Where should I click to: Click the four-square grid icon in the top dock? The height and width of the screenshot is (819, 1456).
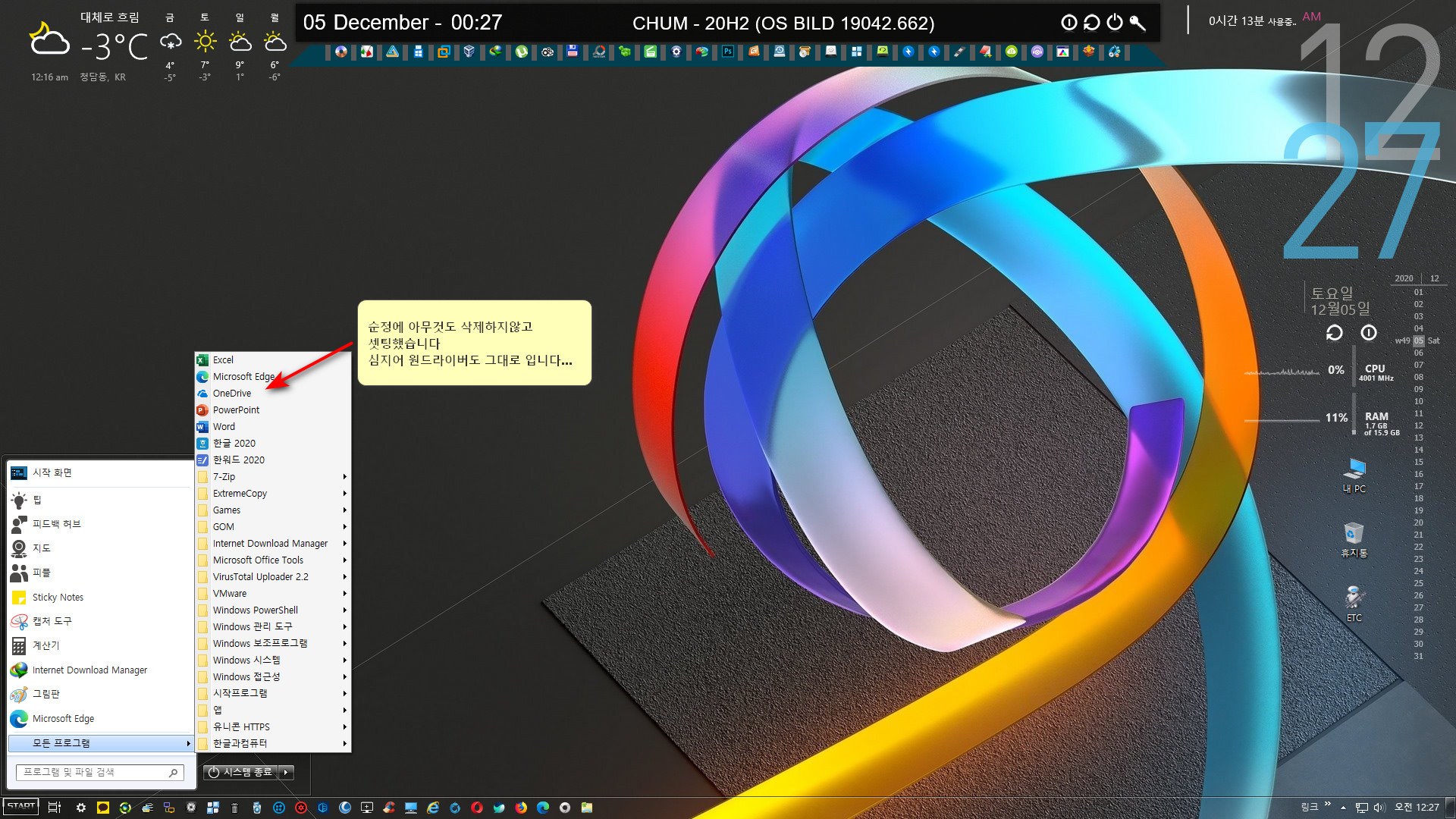(x=857, y=52)
